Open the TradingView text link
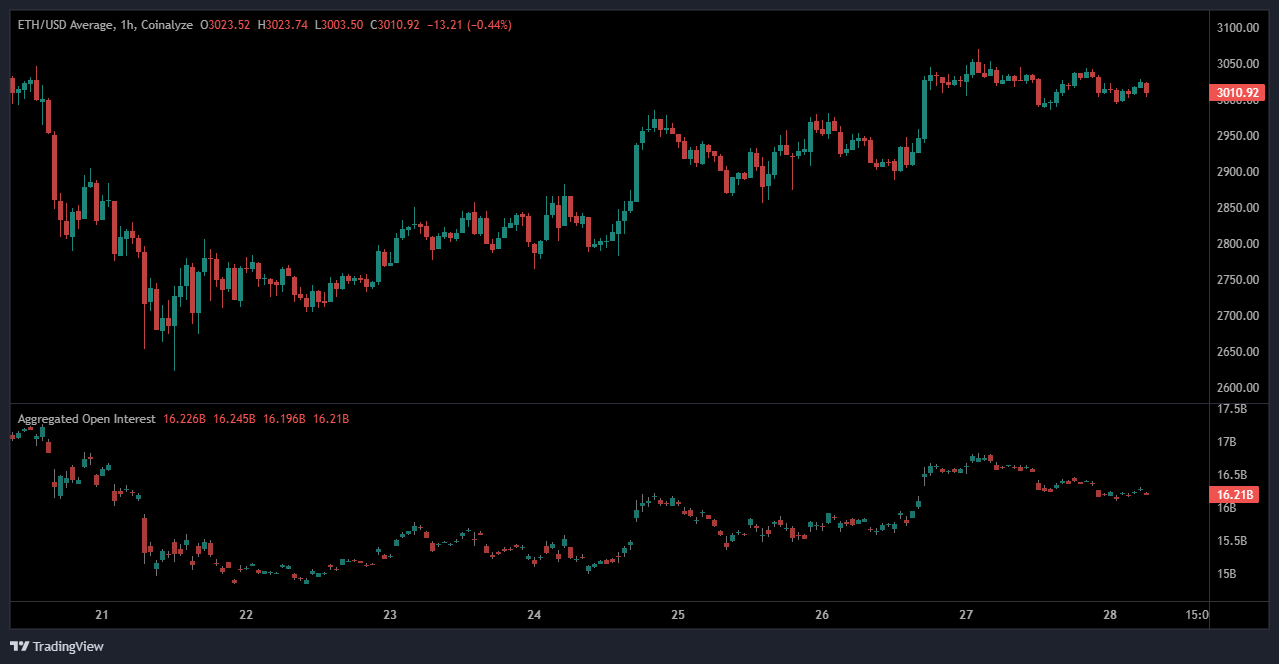This screenshot has height=664, width=1279. (68, 647)
